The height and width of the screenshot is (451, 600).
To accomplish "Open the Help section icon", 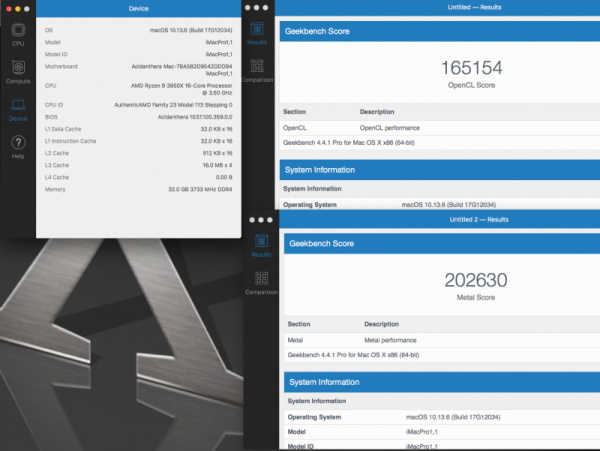I will [x=18, y=147].
